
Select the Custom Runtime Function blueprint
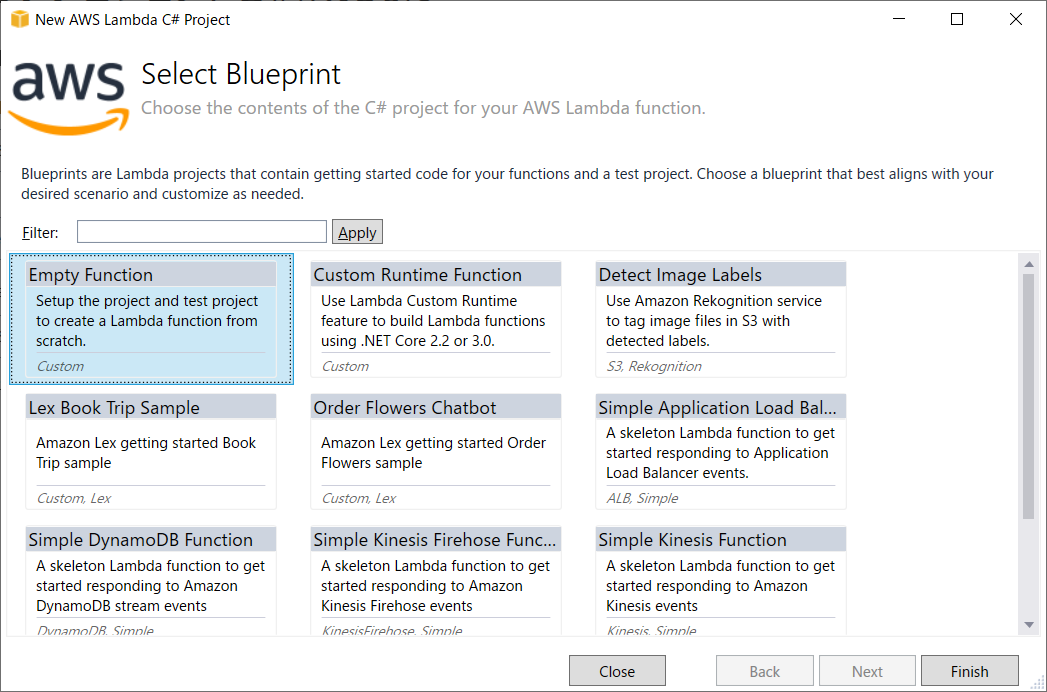pos(436,319)
